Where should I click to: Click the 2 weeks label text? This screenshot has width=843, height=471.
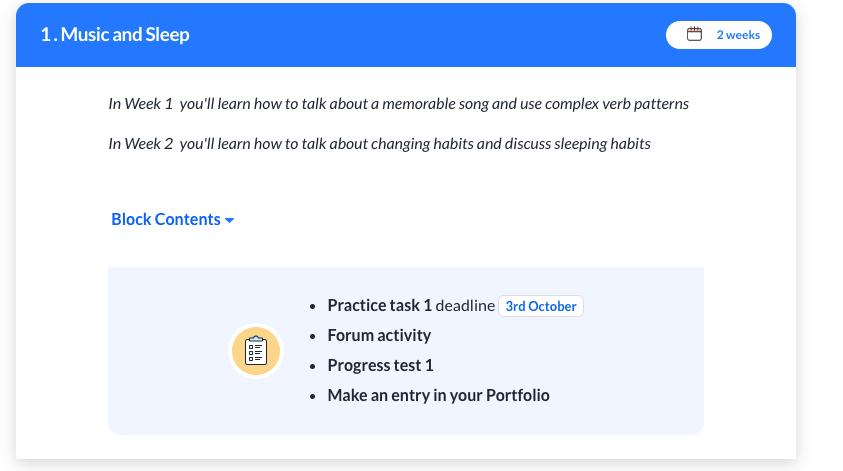pos(738,35)
